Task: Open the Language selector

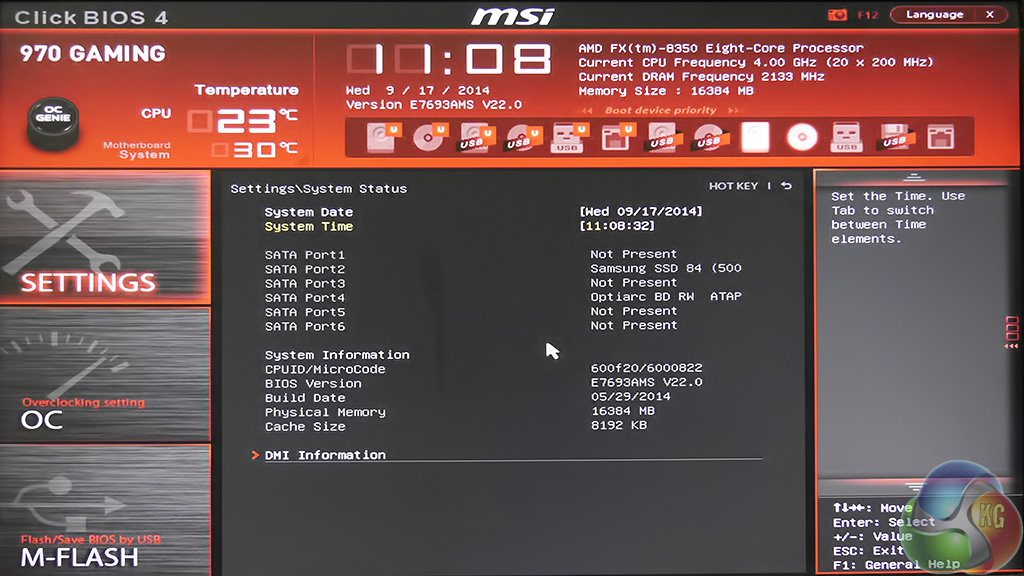Action: tap(935, 14)
